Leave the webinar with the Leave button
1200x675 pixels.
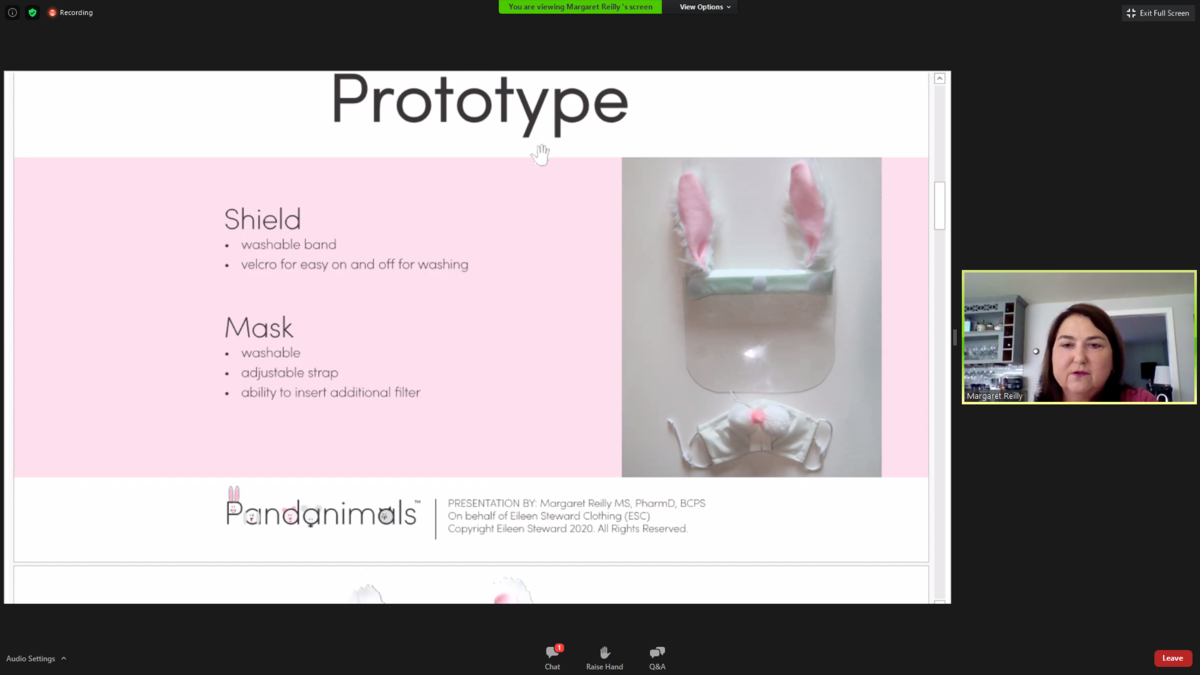coord(1172,658)
